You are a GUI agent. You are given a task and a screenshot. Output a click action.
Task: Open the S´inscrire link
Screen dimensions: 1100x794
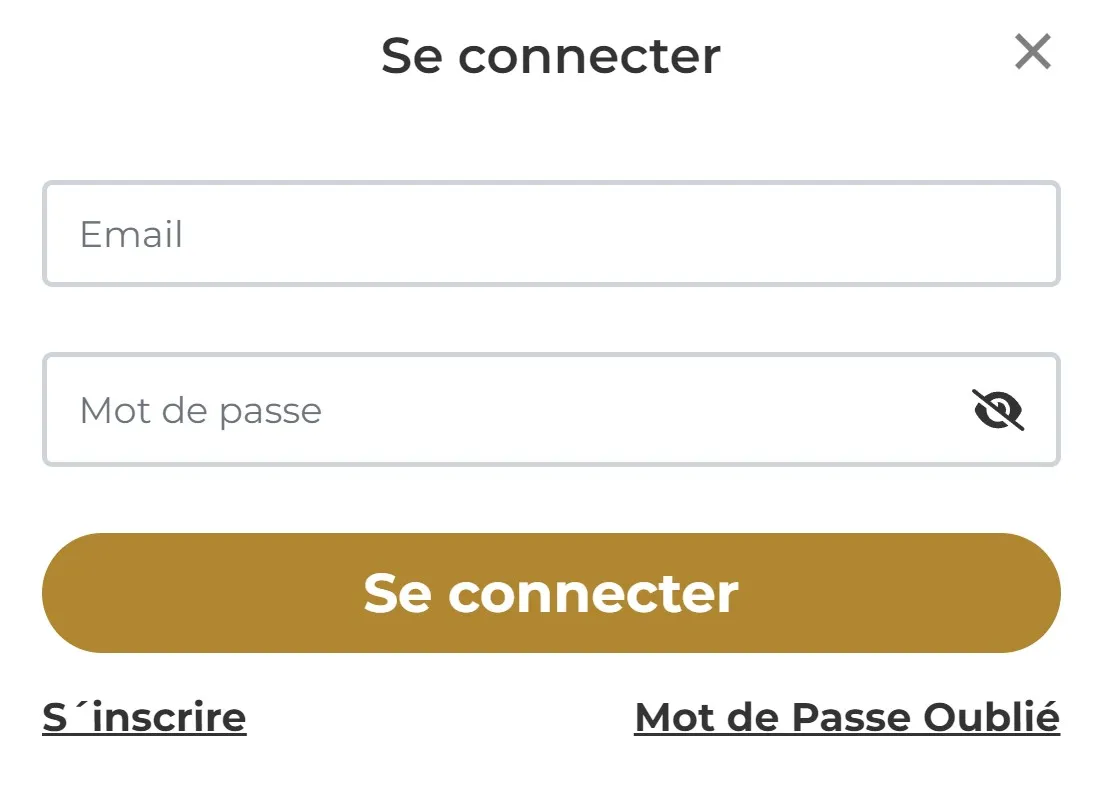coord(144,717)
